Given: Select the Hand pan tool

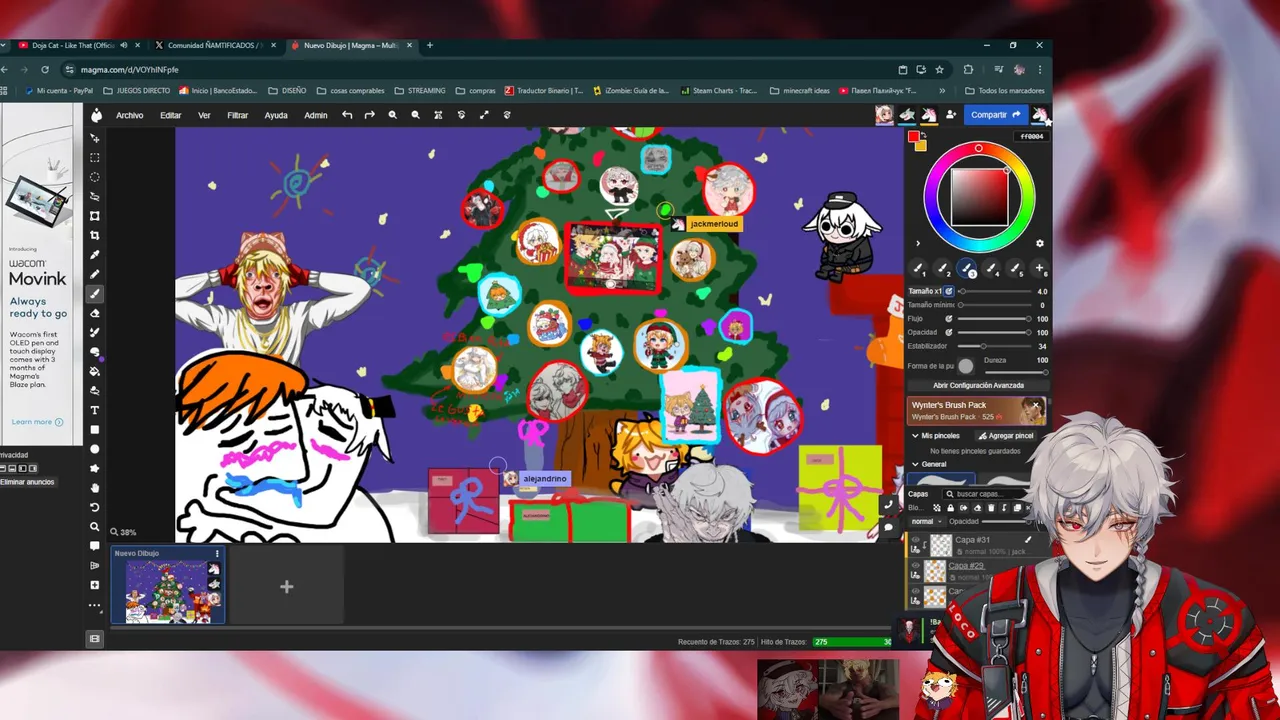Looking at the screenshot, I should (95, 488).
